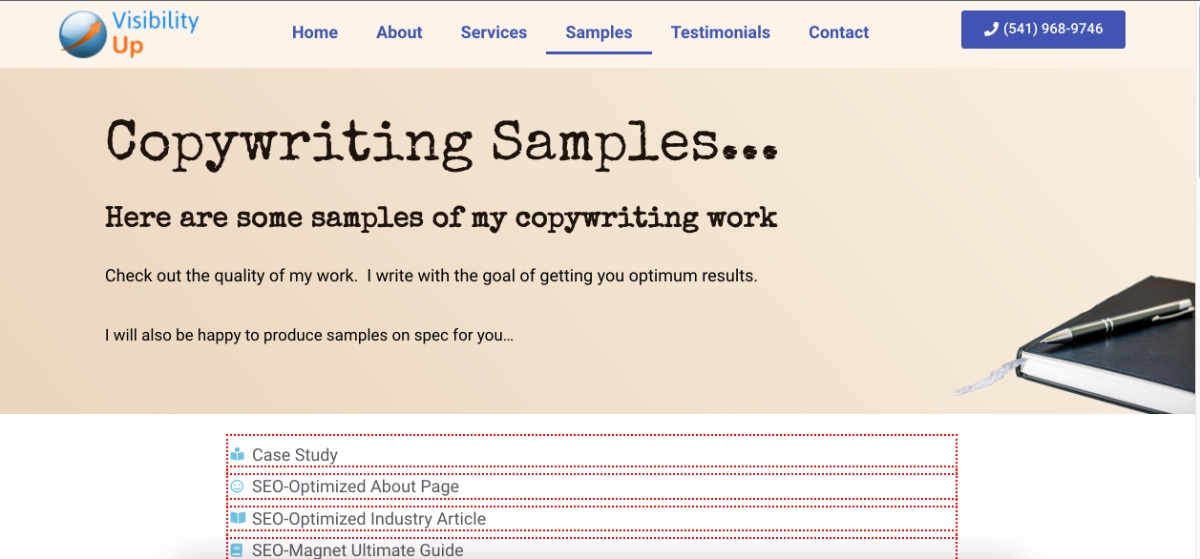Click the Copywriting Samples heading

(440, 142)
